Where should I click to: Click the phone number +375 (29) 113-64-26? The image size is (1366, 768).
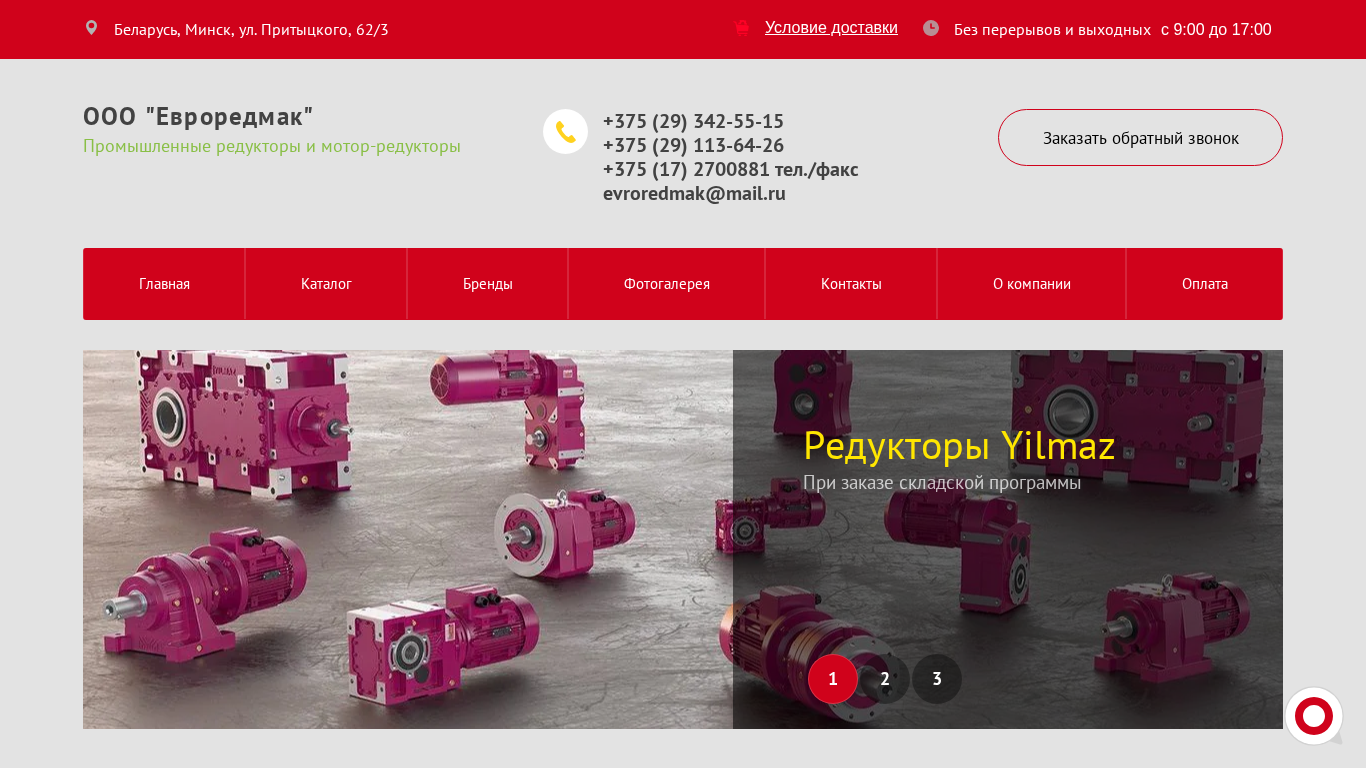coord(693,145)
